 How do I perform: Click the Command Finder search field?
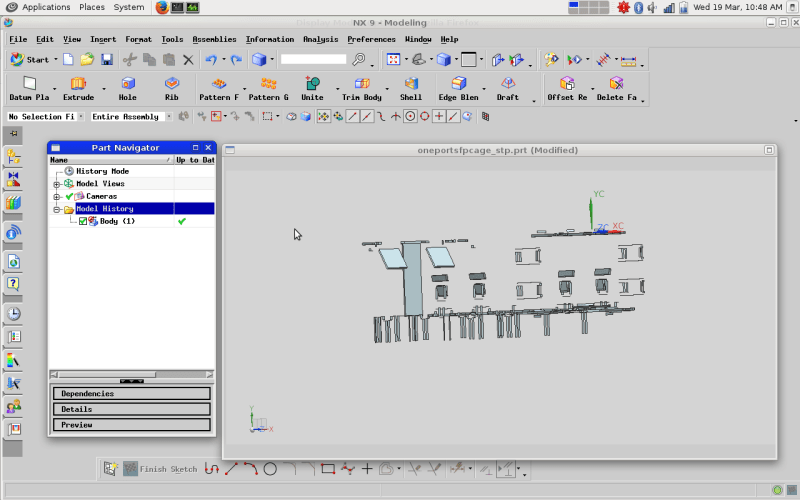tap(313, 59)
